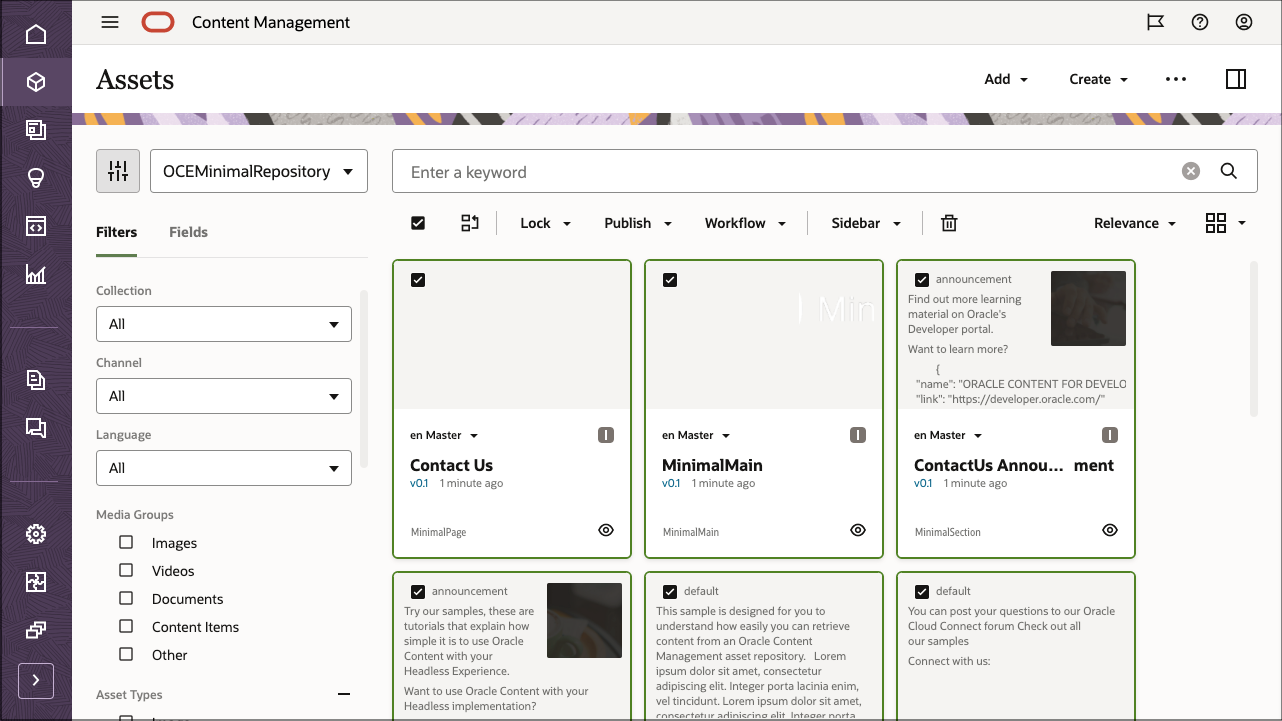Check the Videos media group checkbox
1282x721 pixels.
coord(125,570)
